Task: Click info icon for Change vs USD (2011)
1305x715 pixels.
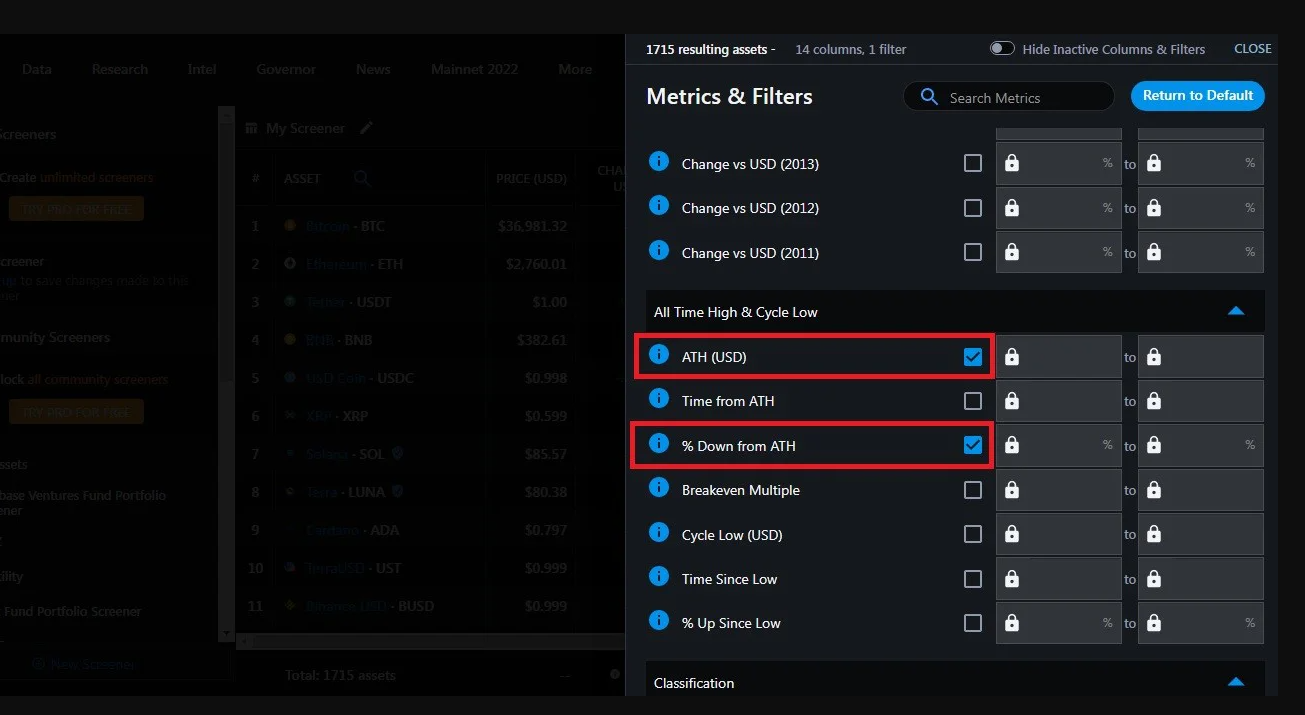Action: (x=658, y=251)
